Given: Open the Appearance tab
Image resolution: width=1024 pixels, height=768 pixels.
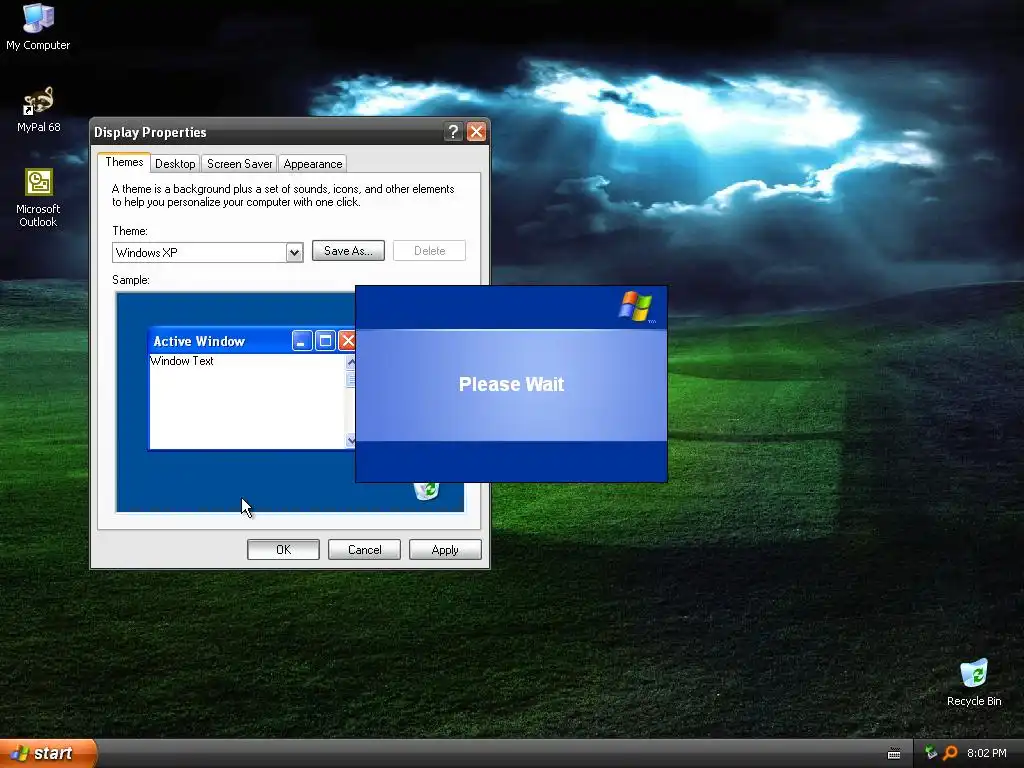Looking at the screenshot, I should click(x=313, y=164).
